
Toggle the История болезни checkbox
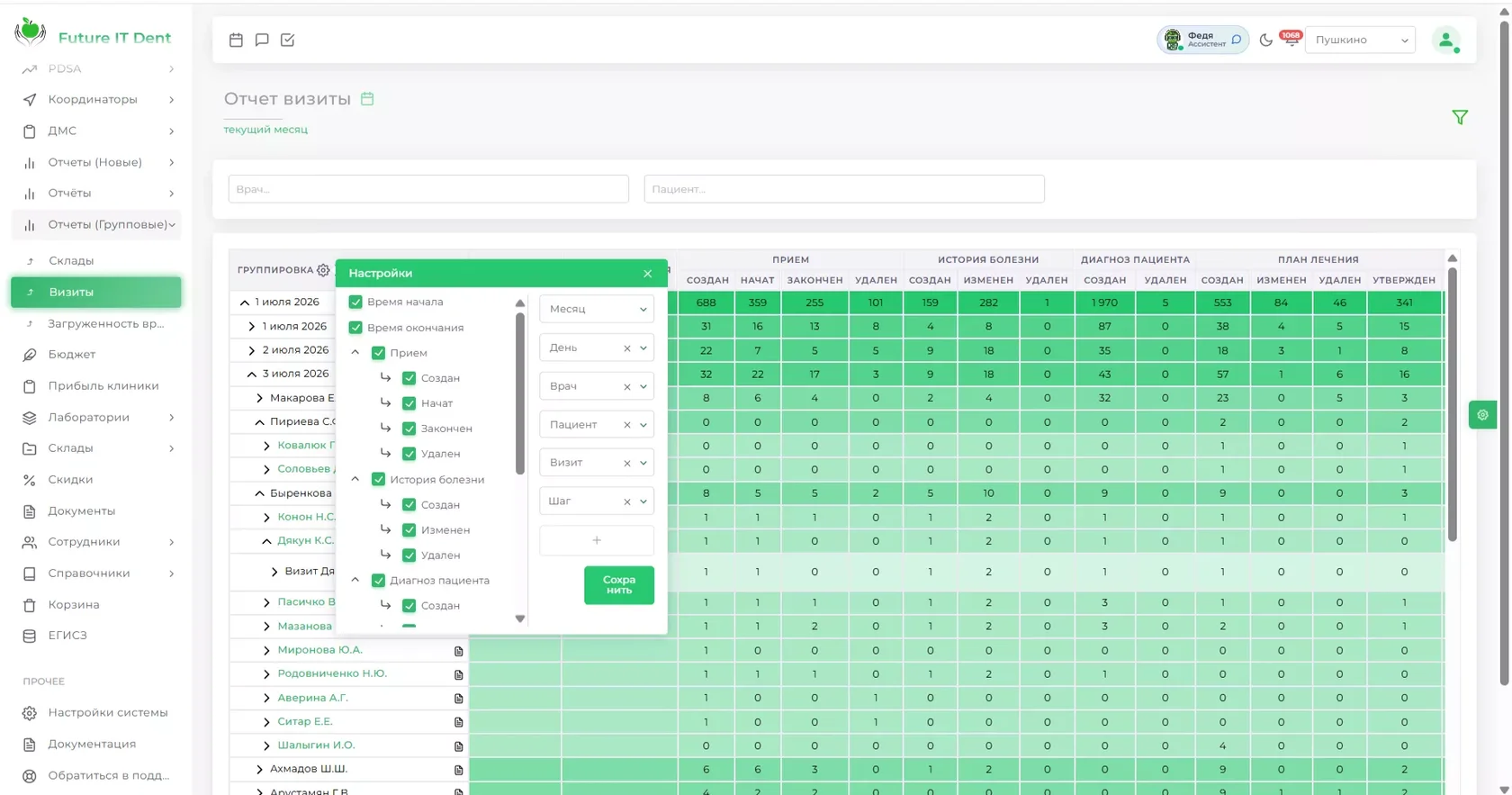click(378, 480)
